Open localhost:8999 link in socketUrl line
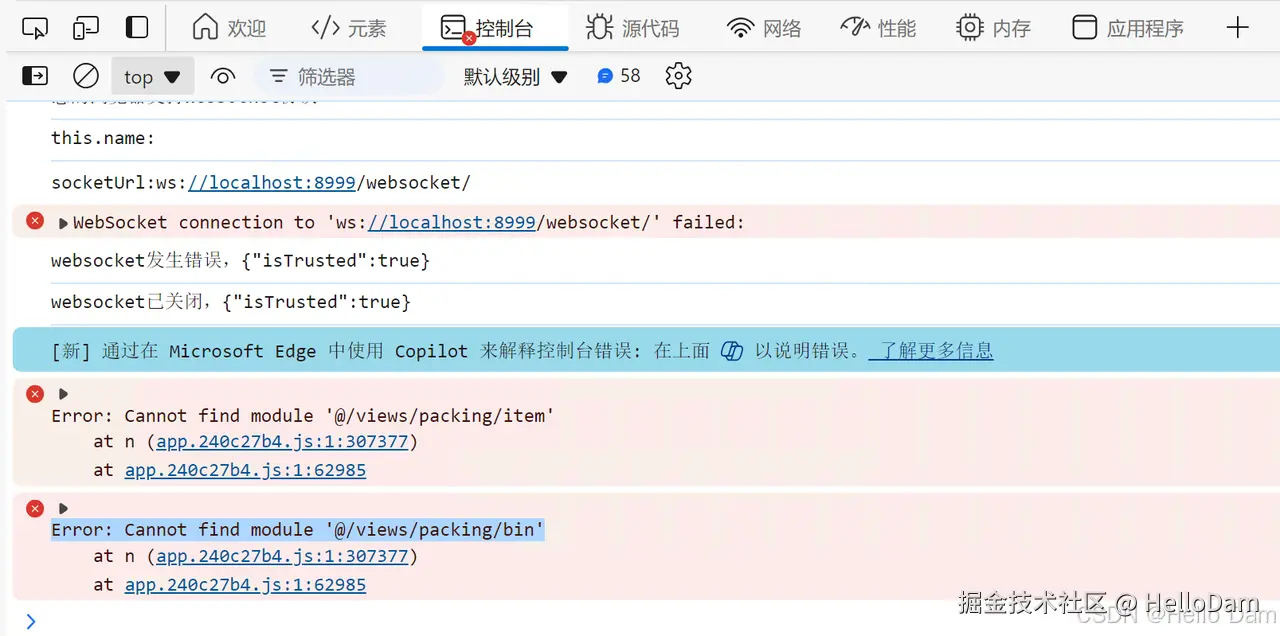This screenshot has width=1280, height=636. 271,183
